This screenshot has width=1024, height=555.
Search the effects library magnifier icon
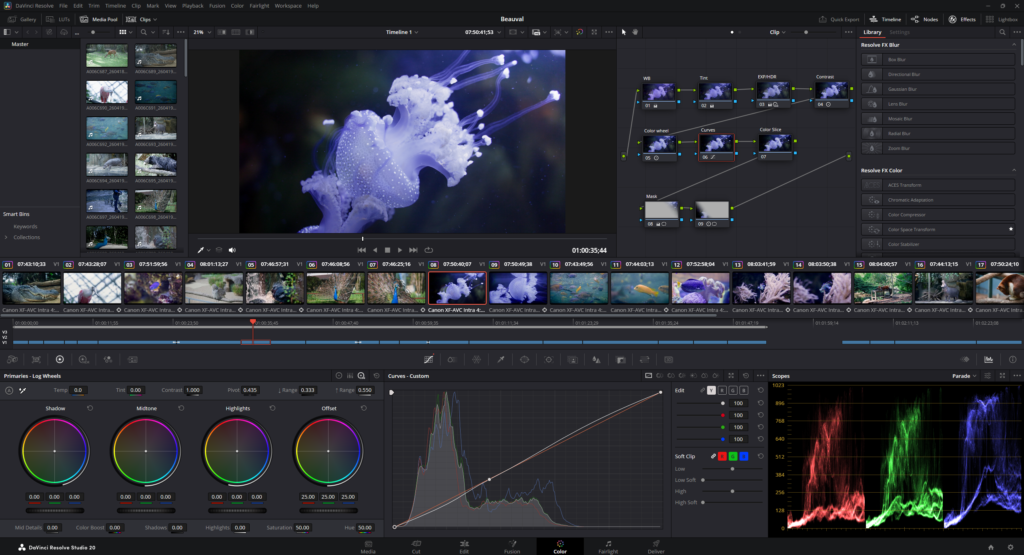[x=1002, y=32]
